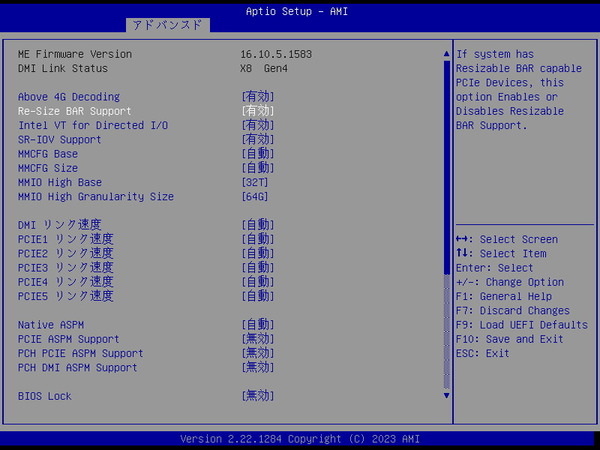The width and height of the screenshot is (600, 450).
Task: Select MMIO High Granularity Size label
Action: pyautogui.click(x=96, y=197)
